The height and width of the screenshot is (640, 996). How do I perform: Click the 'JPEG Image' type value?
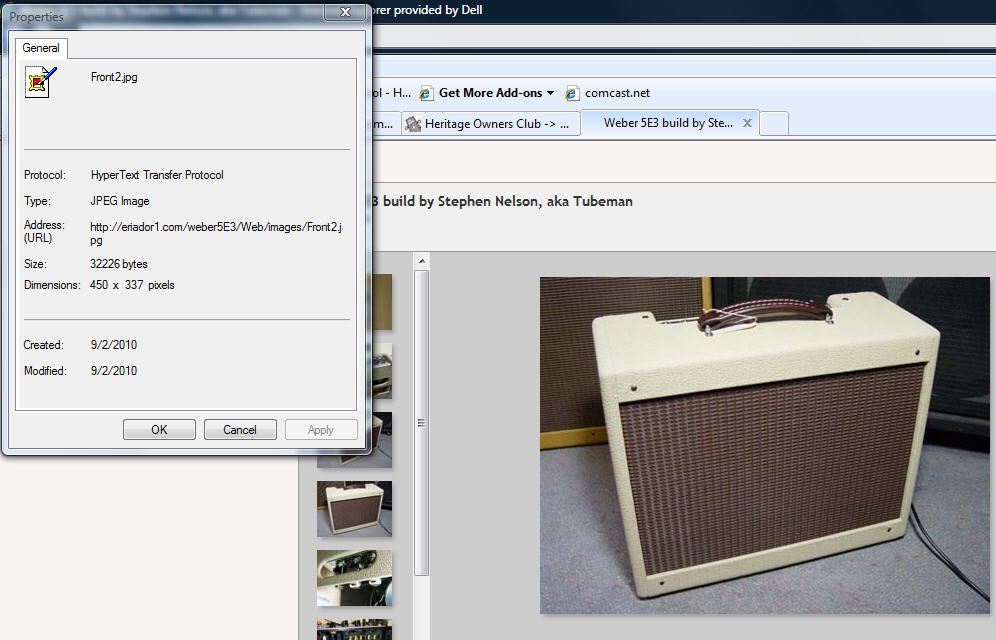(120, 201)
